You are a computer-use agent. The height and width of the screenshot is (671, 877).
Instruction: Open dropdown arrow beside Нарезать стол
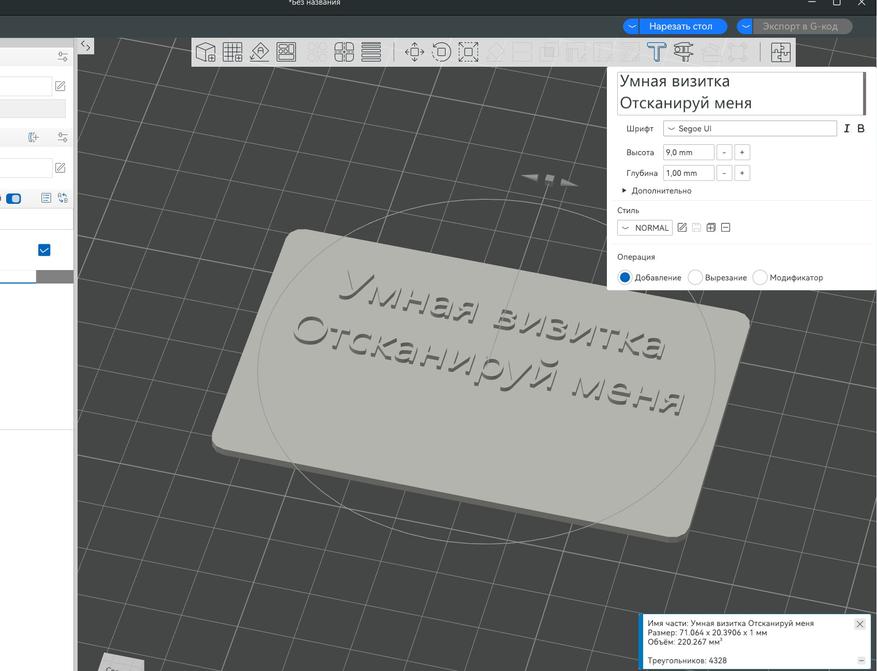coord(632,26)
